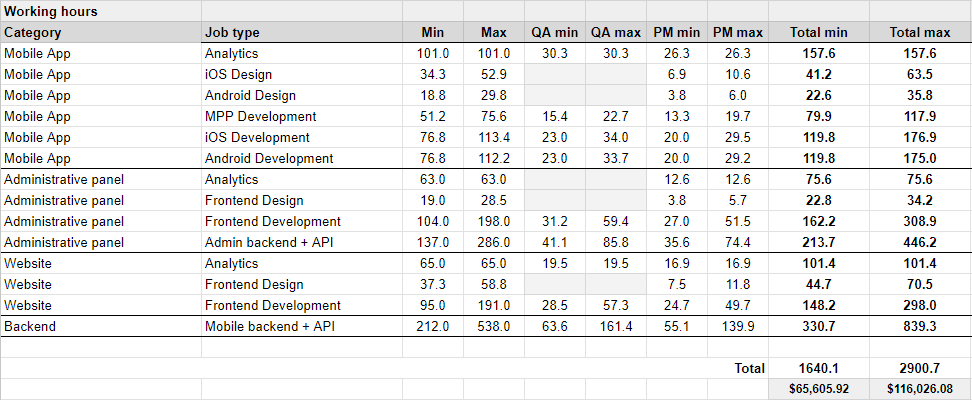Viewport: 972px width, 400px height.
Task: Click the Total max header cell
Action: (919, 32)
